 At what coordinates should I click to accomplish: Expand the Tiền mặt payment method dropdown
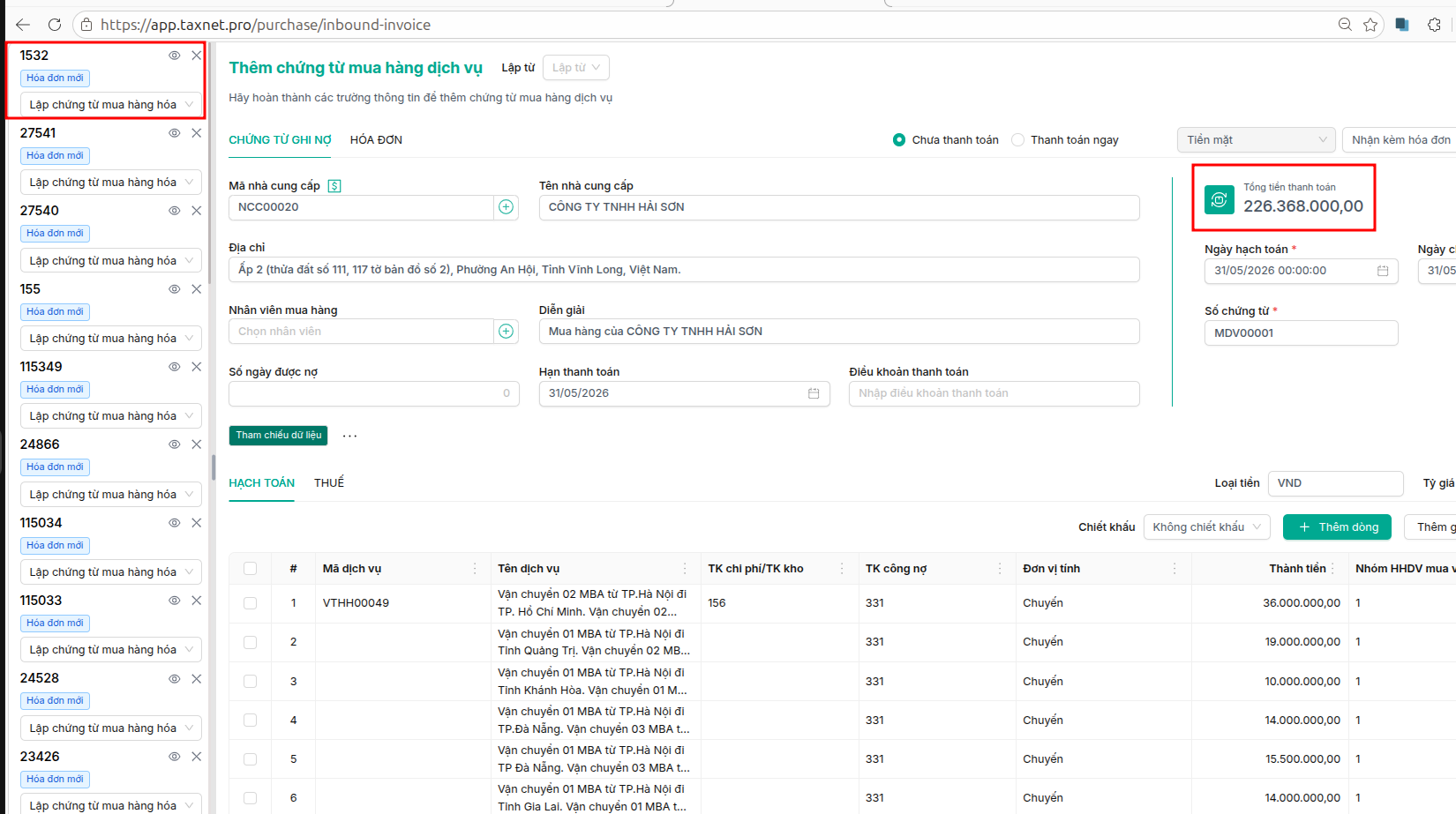tap(1257, 140)
